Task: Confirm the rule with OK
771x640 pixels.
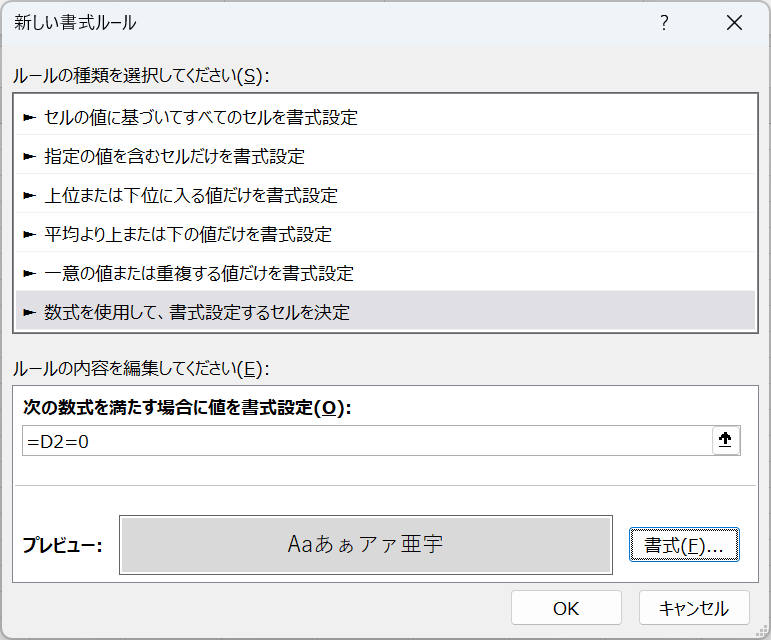Action: tap(566, 608)
